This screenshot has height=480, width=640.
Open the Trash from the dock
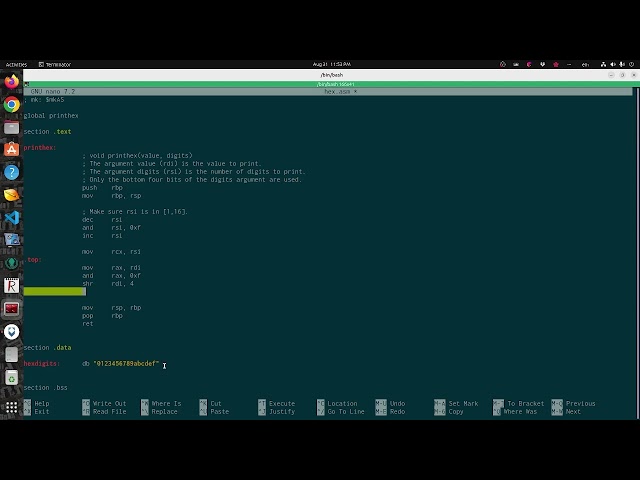coord(11,377)
